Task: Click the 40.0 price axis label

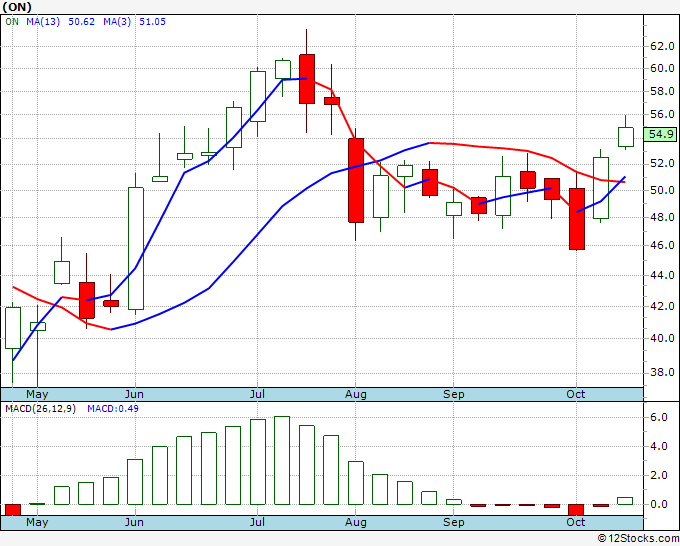Action: tap(662, 338)
